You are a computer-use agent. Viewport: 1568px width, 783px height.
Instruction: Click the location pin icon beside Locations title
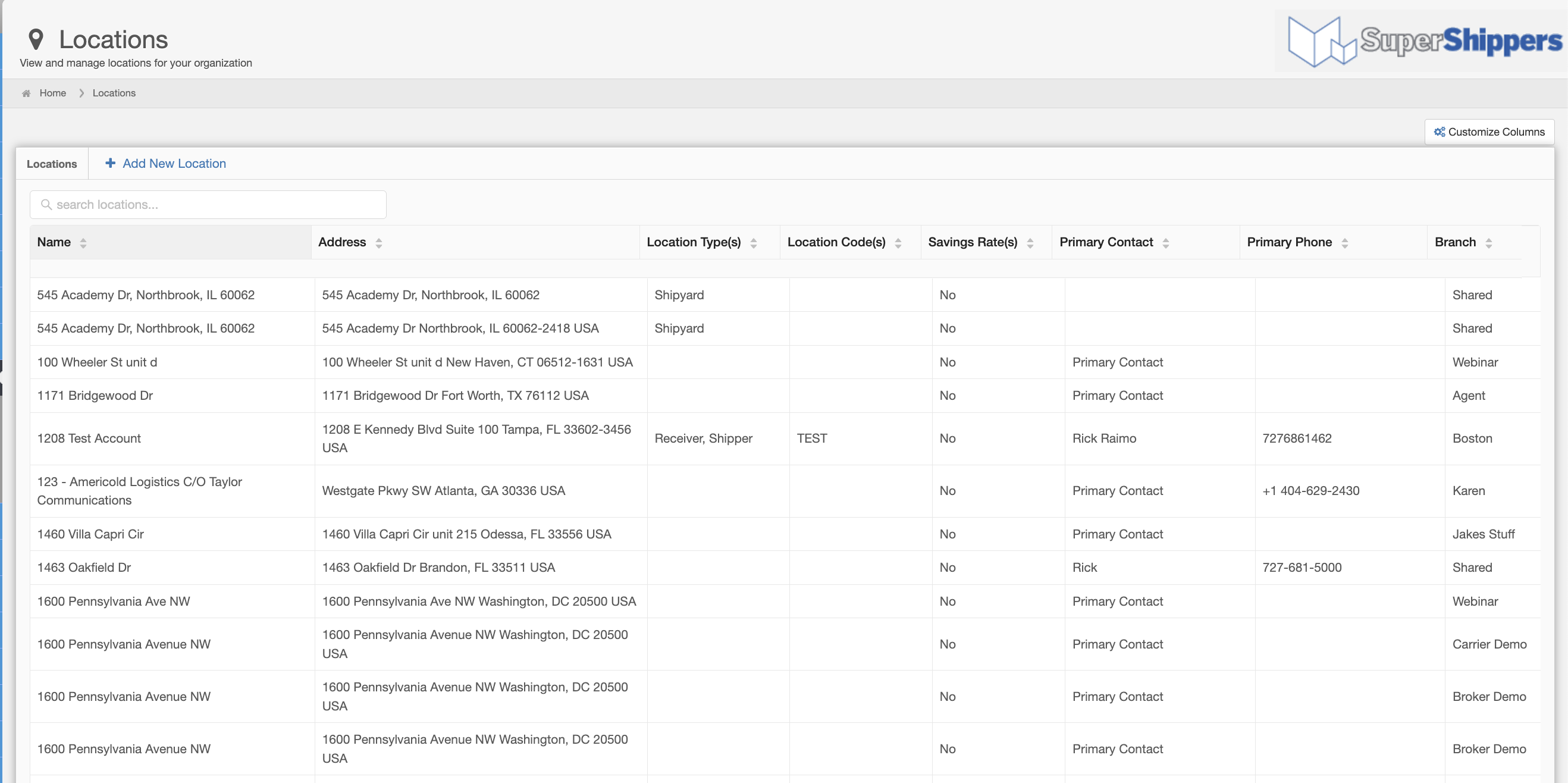coord(36,40)
